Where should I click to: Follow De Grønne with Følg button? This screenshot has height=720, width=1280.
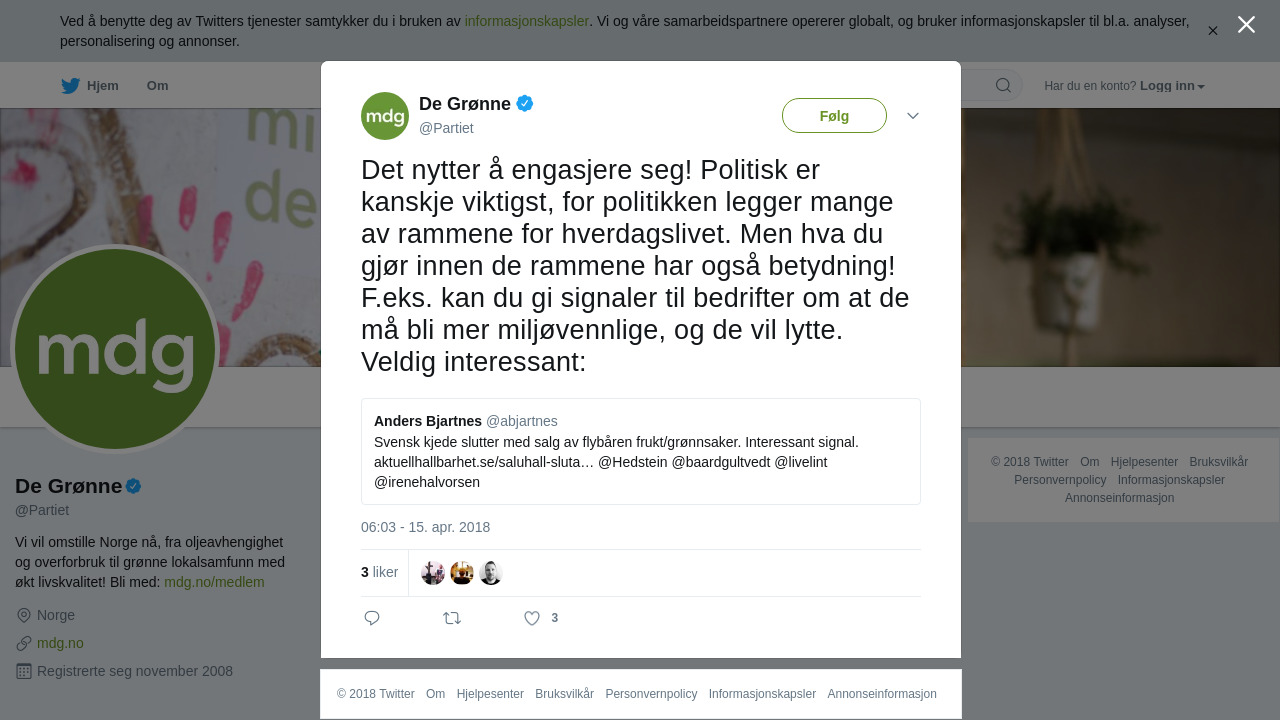[834, 116]
